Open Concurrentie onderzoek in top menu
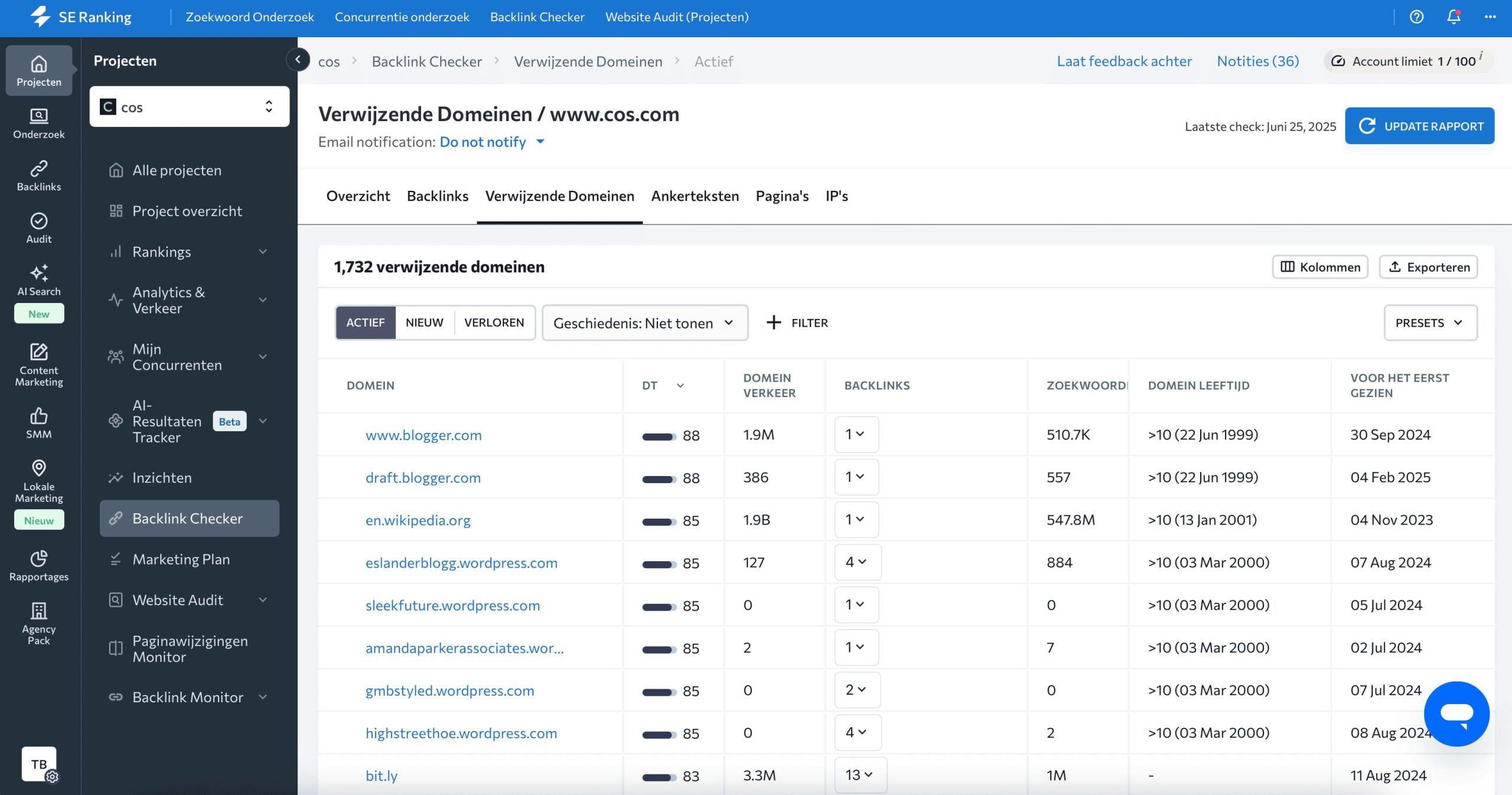The image size is (1512, 795). point(402,17)
